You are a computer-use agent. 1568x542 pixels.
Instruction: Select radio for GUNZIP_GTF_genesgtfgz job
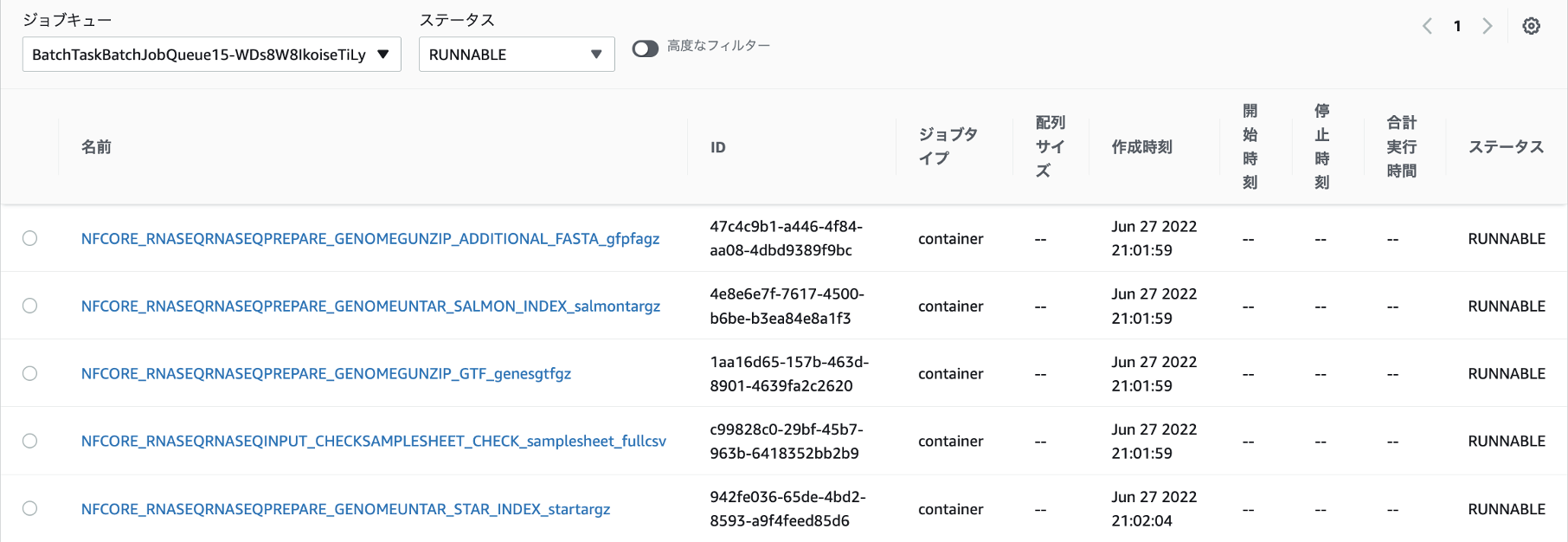tap(30, 373)
